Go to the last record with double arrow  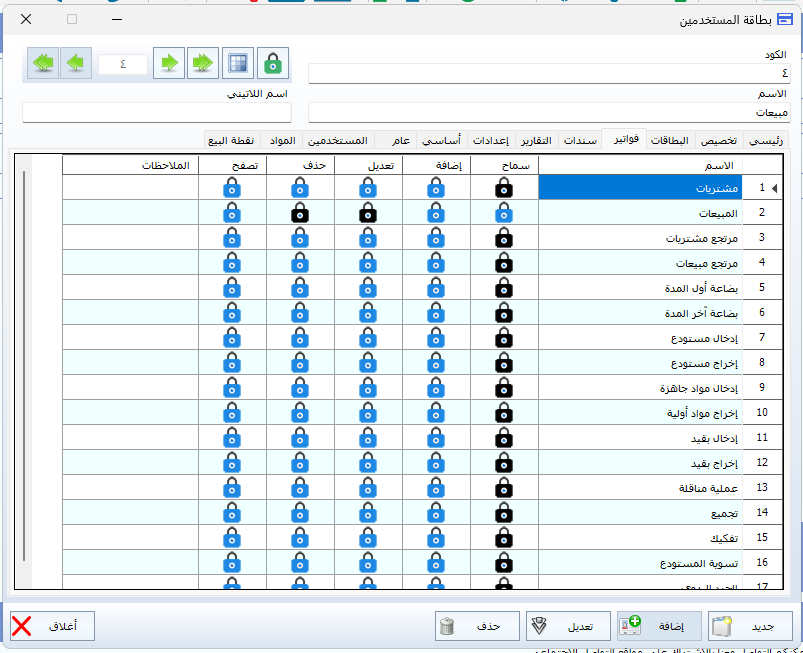pos(204,63)
